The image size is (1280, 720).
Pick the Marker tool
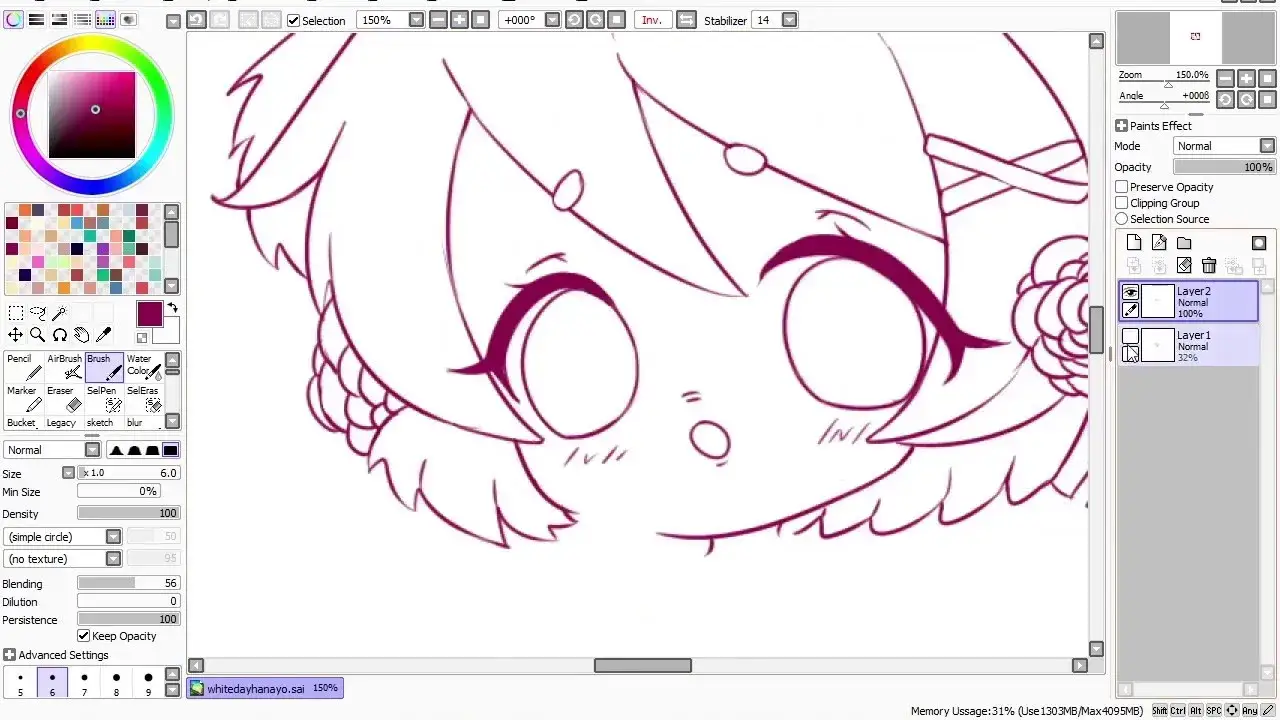[x=23, y=399]
